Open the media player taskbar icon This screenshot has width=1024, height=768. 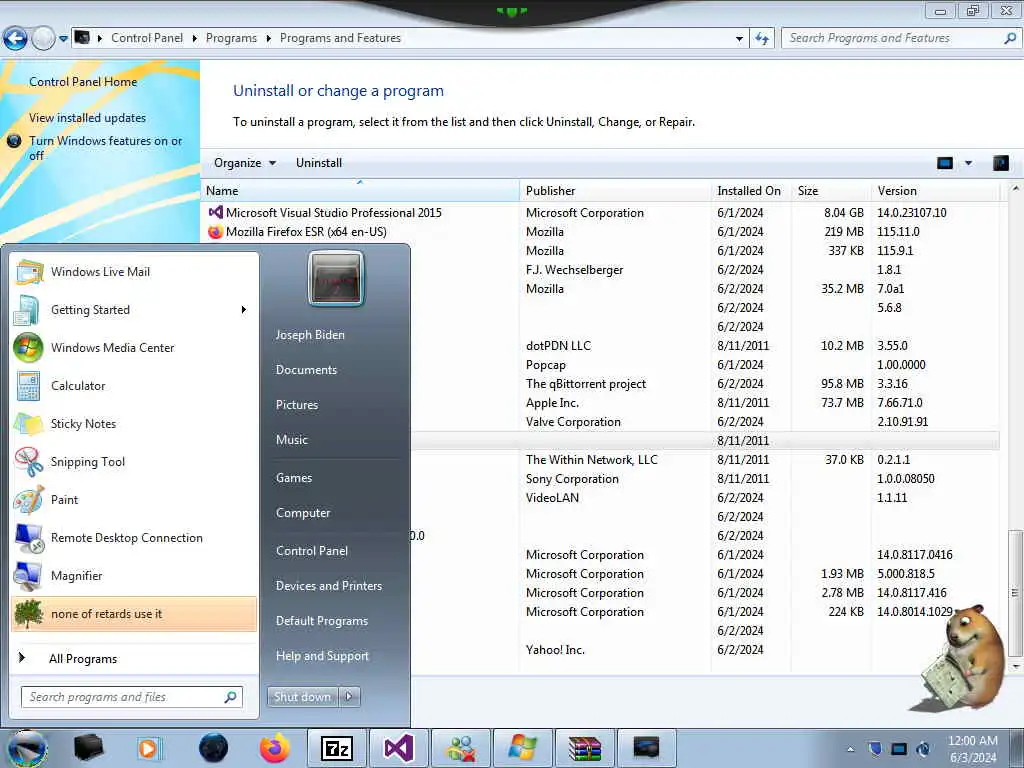(149, 748)
